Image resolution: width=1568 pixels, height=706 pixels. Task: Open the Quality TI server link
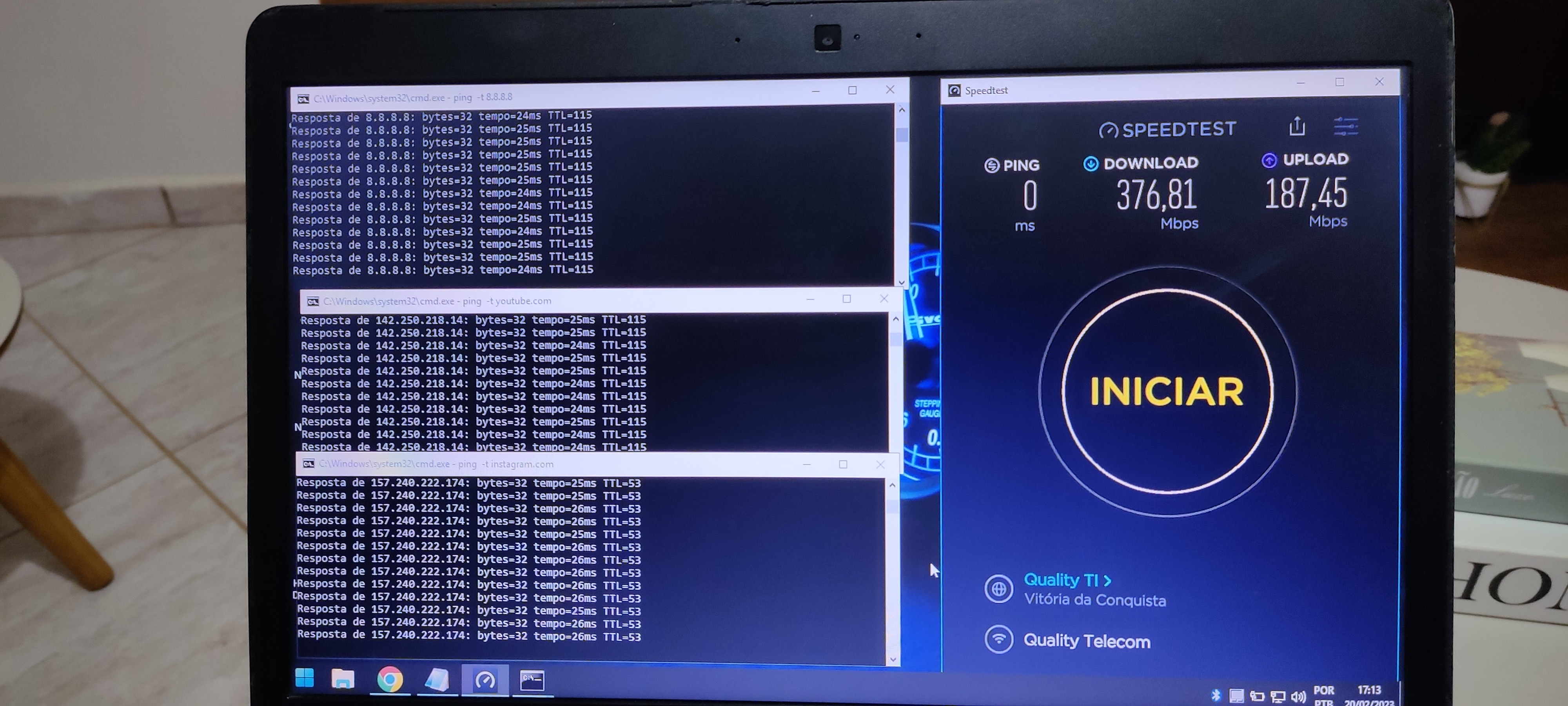[1066, 580]
